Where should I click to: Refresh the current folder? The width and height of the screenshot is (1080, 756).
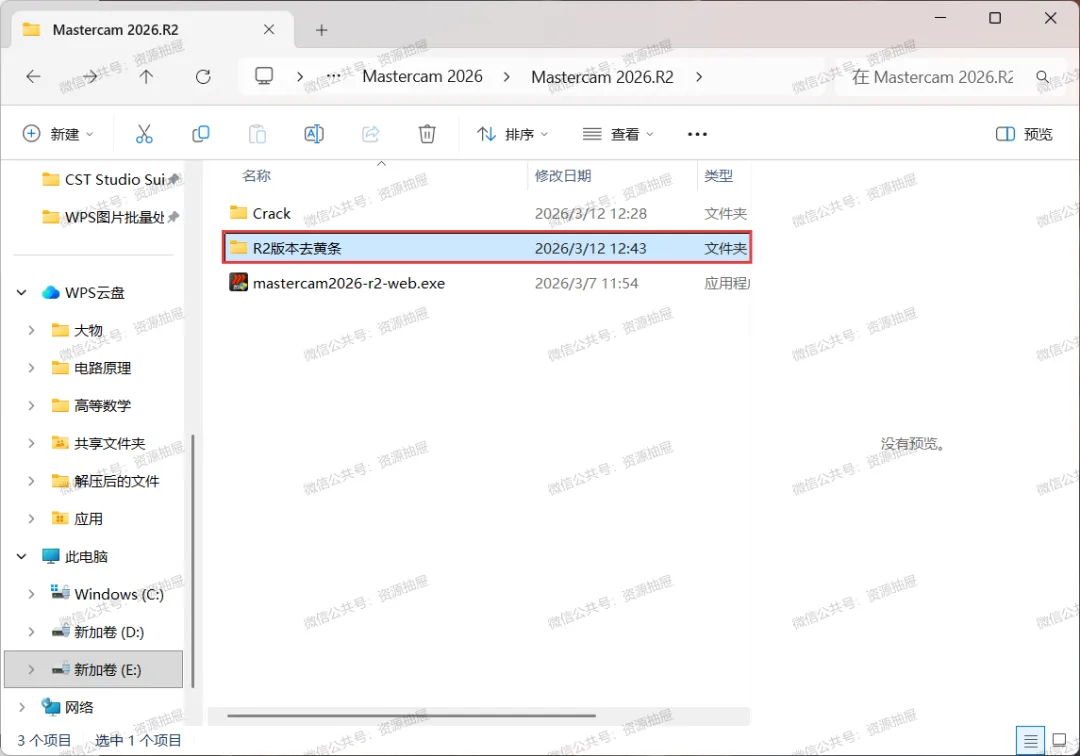203,76
